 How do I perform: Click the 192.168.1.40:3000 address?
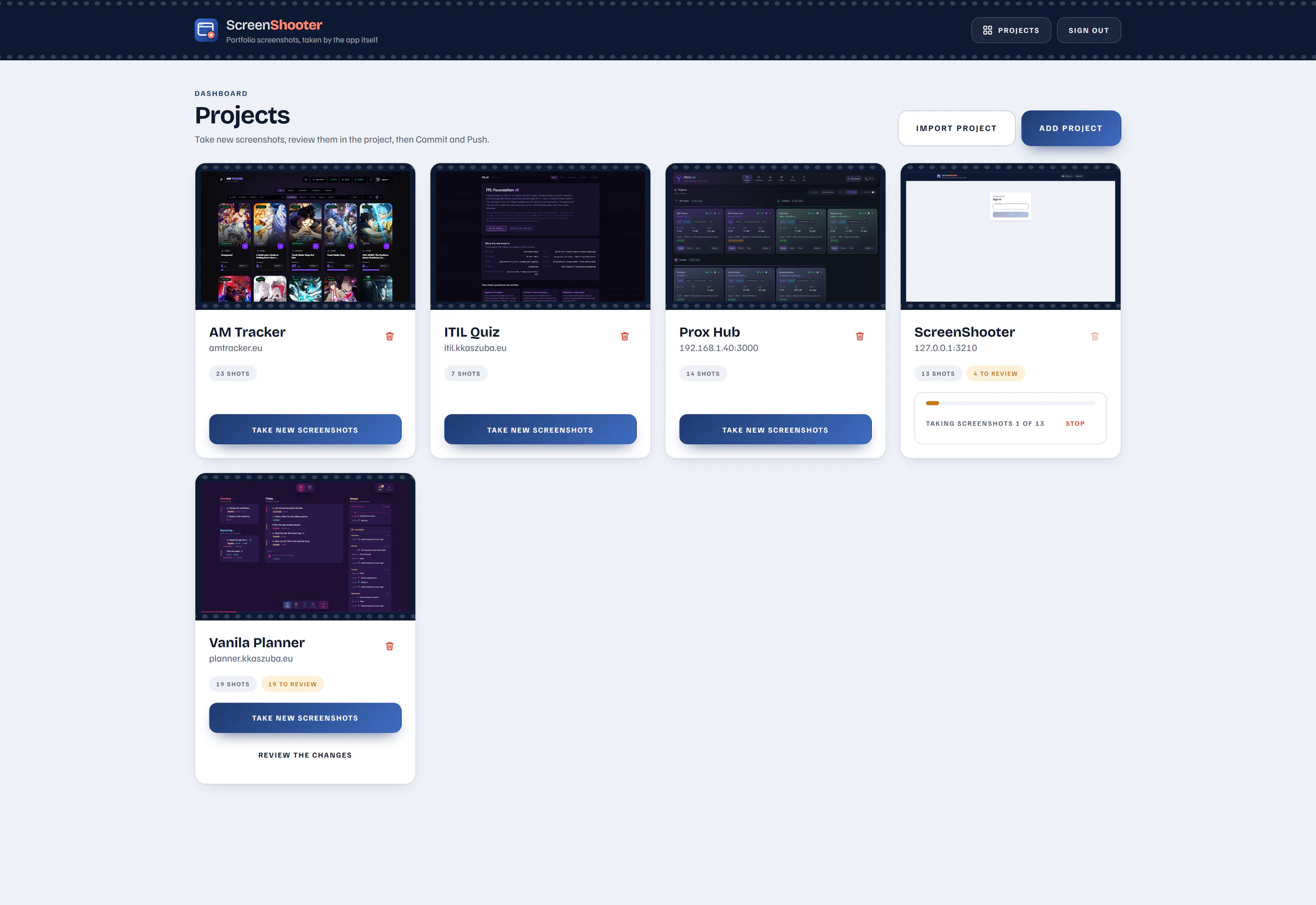[x=719, y=348]
